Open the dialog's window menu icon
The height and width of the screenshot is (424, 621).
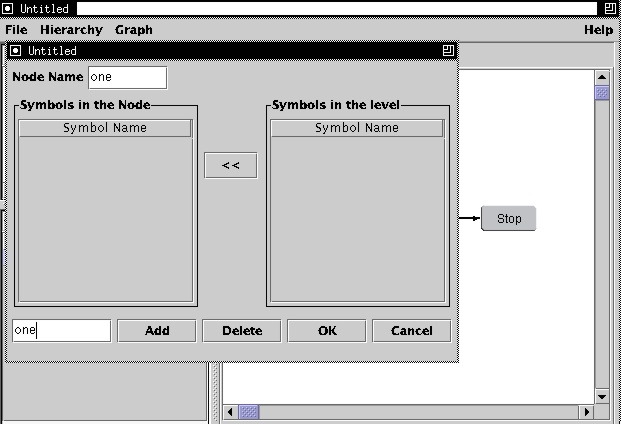[x=15, y=50]
